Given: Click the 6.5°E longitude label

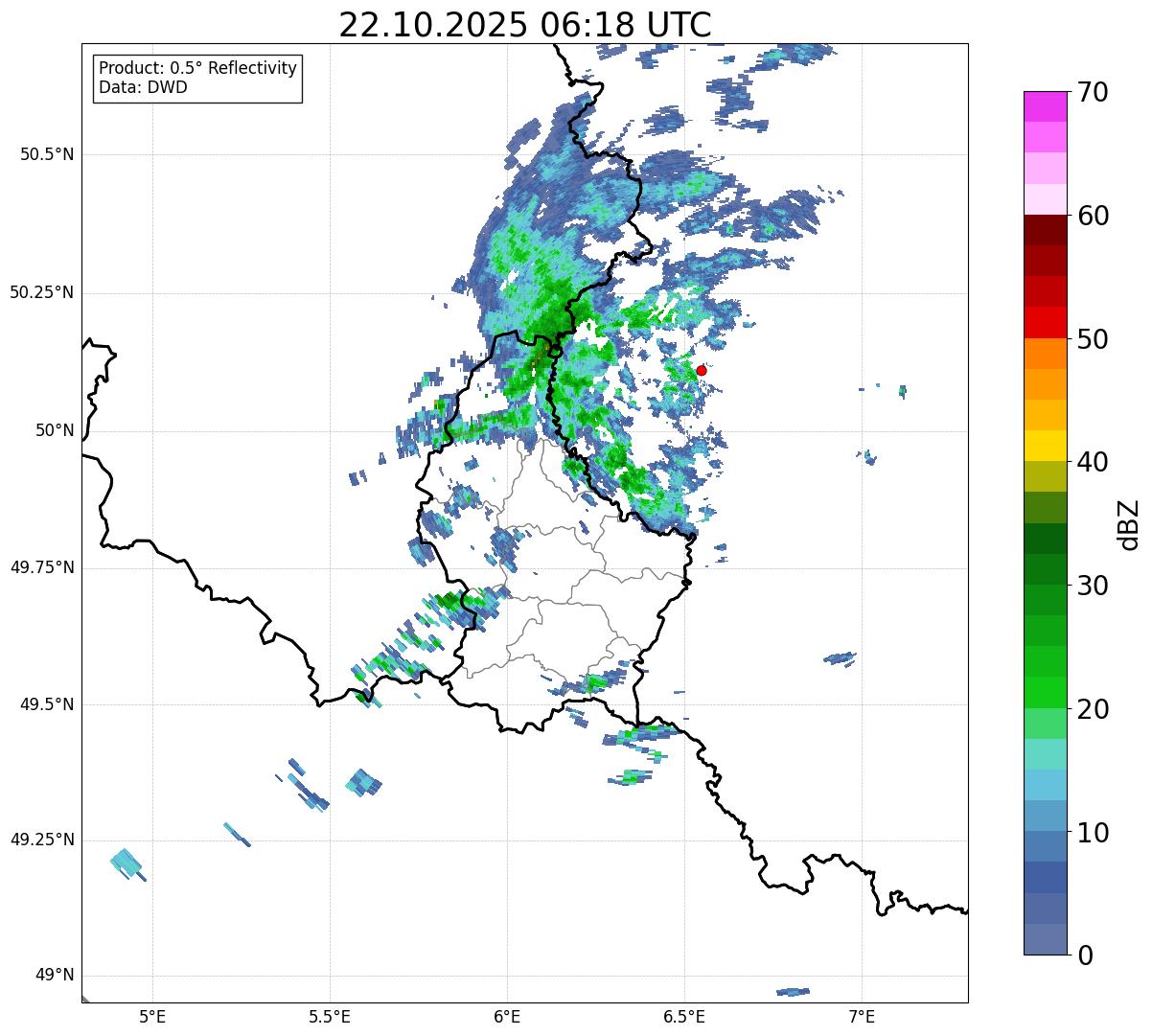Looking at the screenshot, I should point(684,1017).
